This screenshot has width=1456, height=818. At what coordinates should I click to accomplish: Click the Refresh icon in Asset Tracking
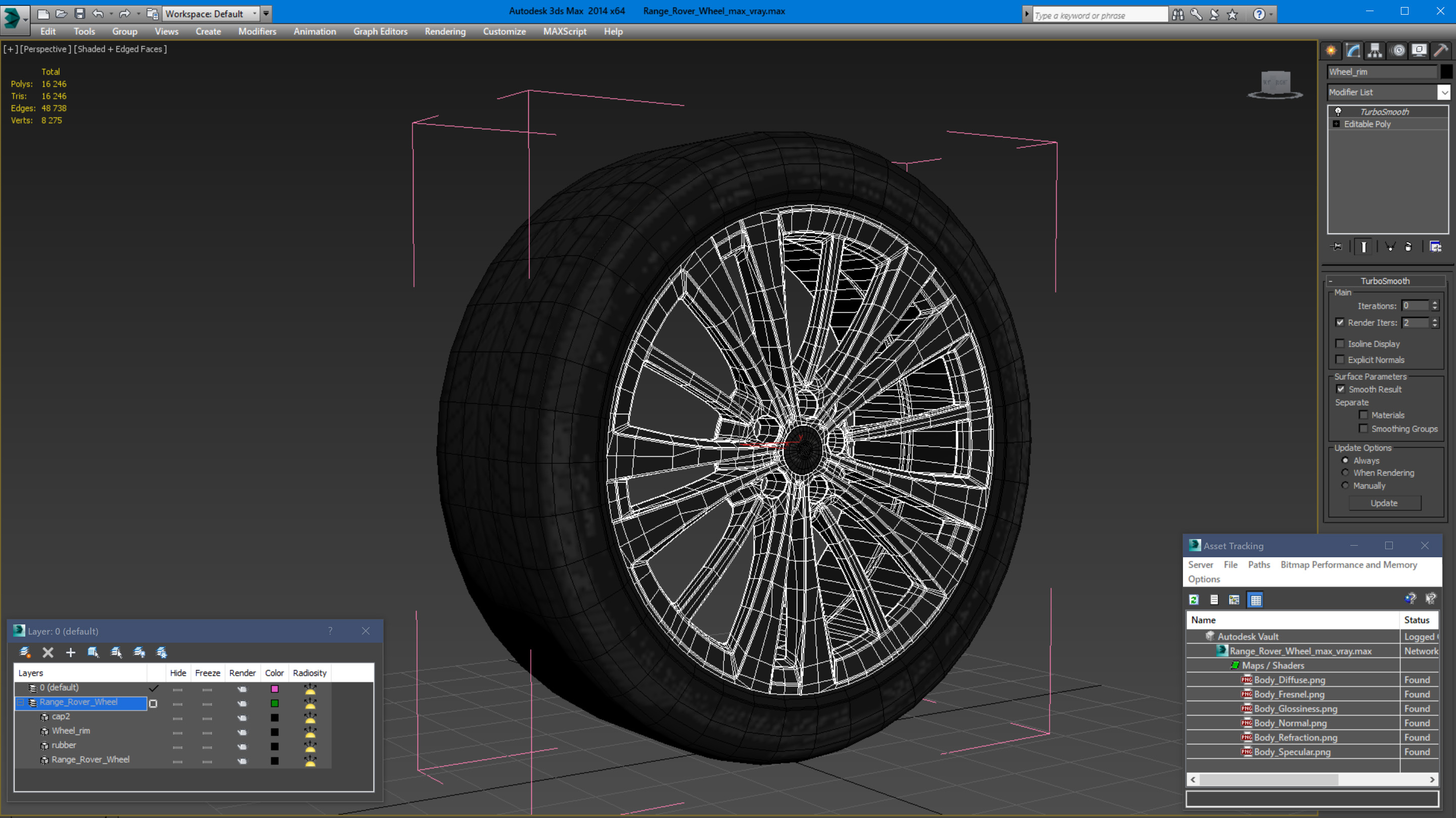pos(1194,600)
